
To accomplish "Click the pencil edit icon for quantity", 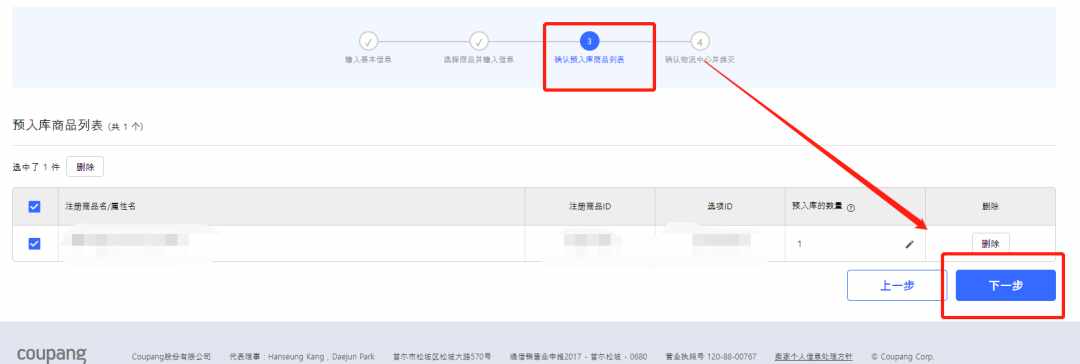I will coord(909,244).
